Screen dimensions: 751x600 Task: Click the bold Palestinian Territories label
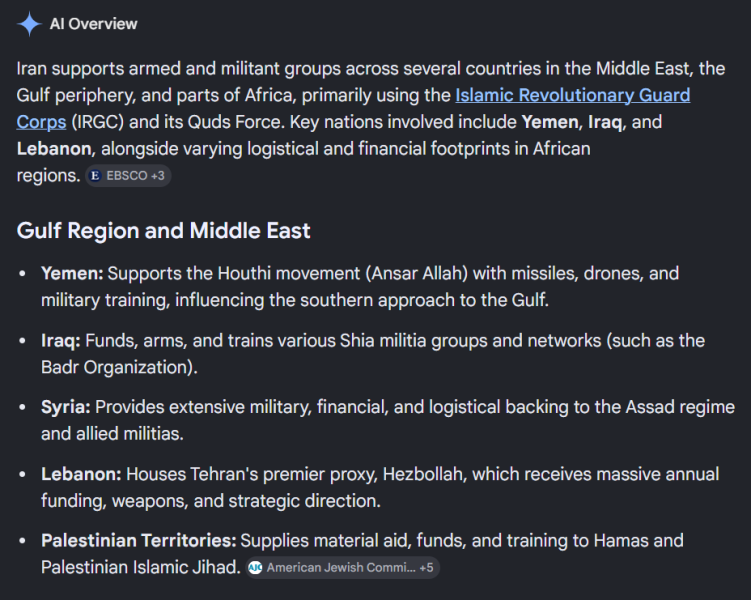coord(139,541)
